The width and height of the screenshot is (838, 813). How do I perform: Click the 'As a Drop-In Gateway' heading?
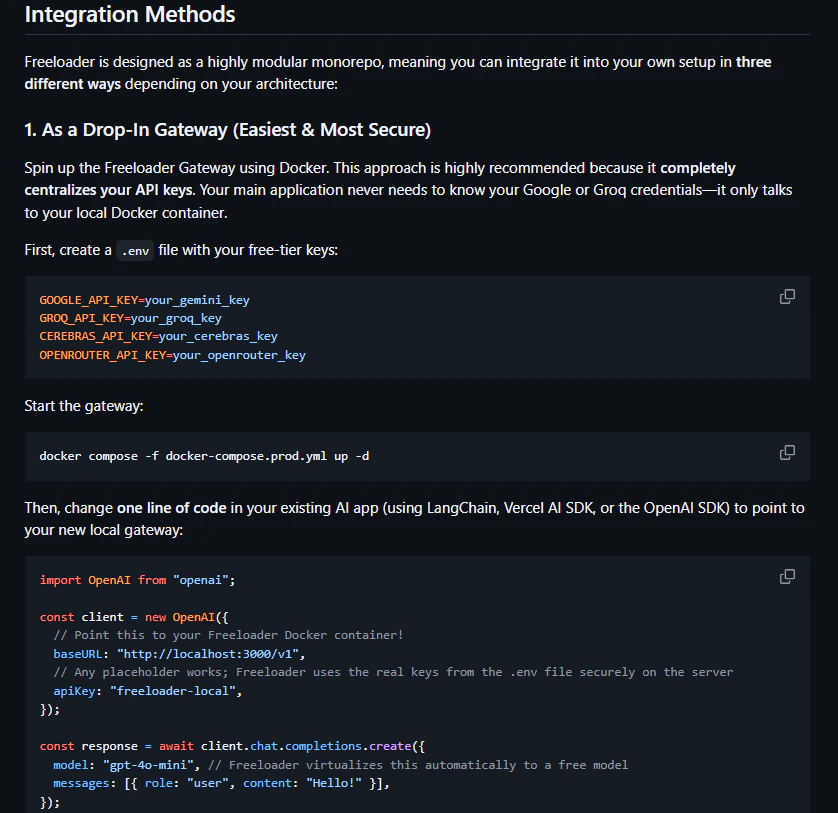pos(228,130)
